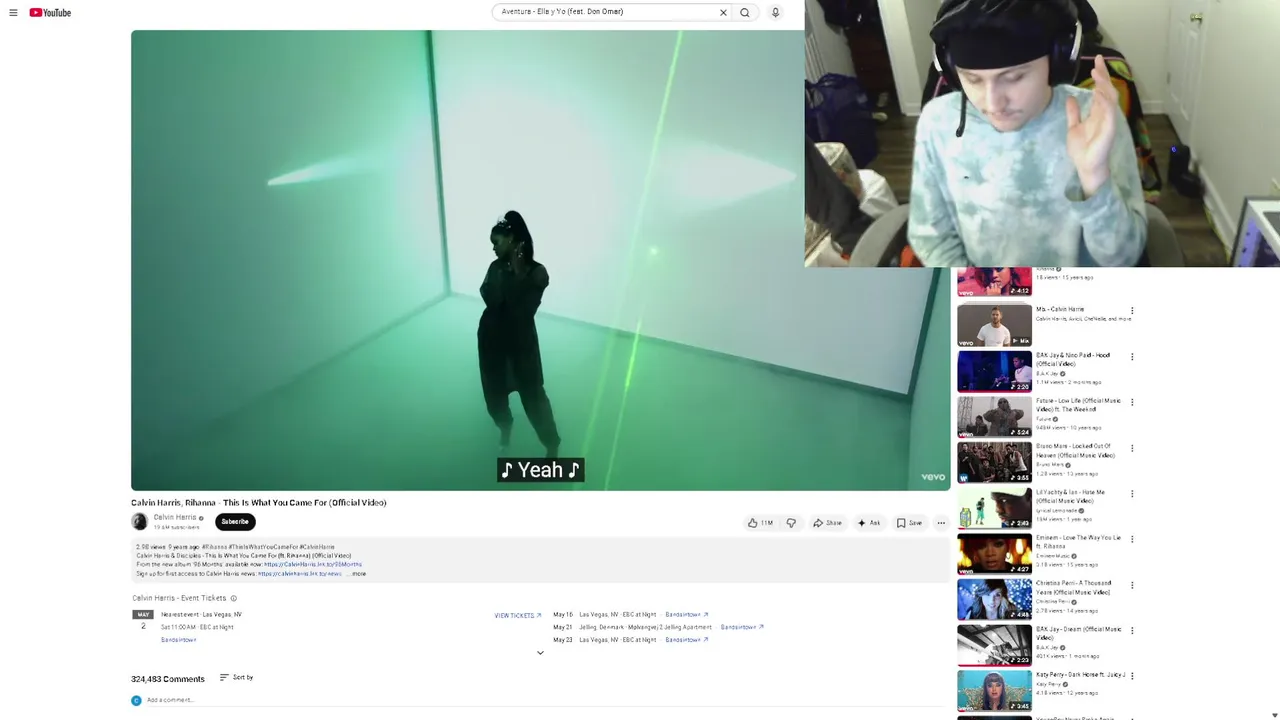Open options for Mix - Calvin Harris
Screen dimensions: 1280x720
pyautogui.click(x=1132, y=311)
